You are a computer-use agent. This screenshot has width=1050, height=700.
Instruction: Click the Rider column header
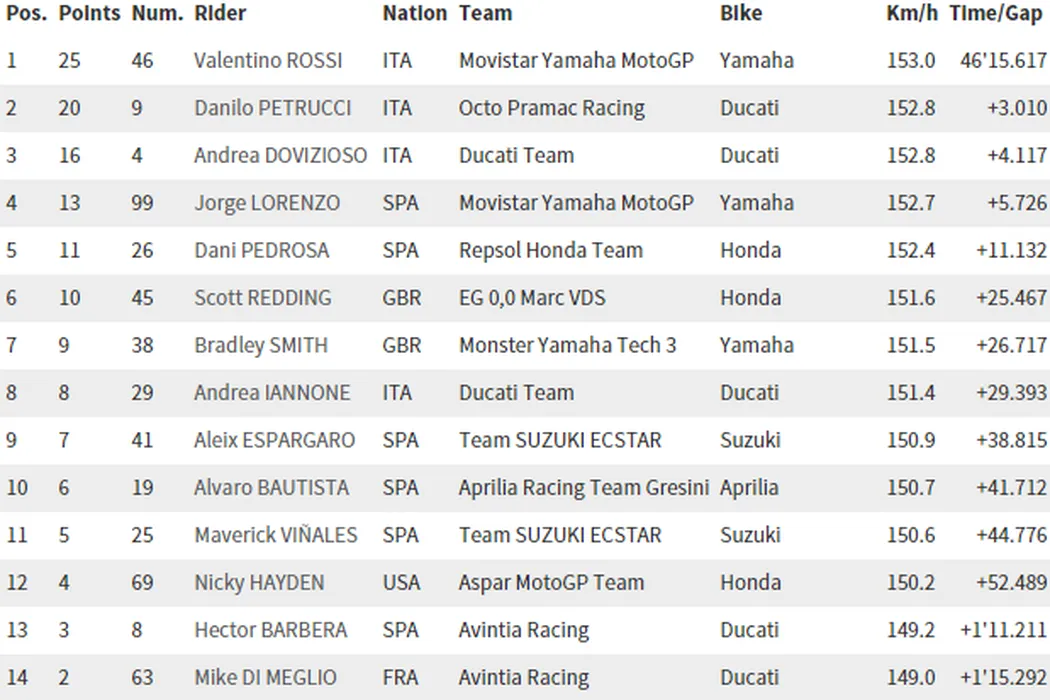pyautogui.click(x=220, y=14)
